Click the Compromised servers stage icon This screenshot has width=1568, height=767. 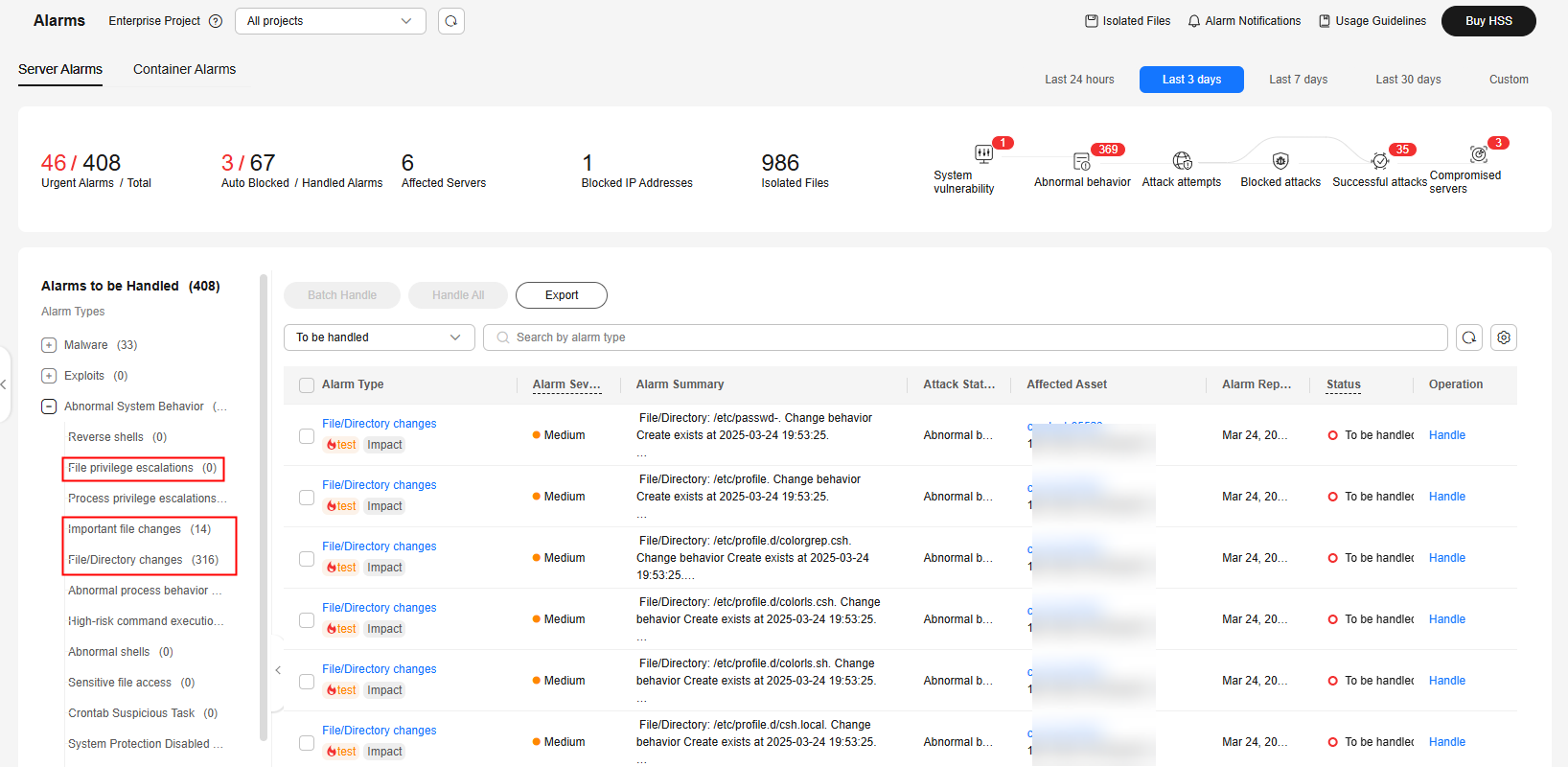tap(1478, 153)
